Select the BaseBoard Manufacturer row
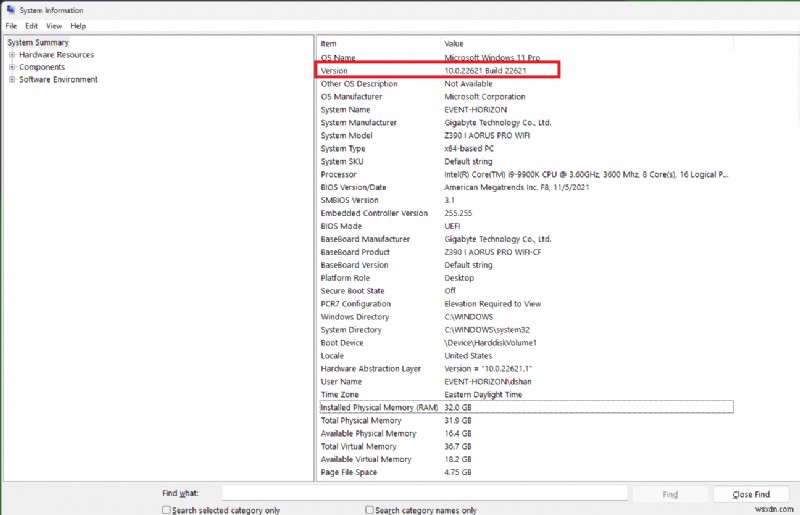The height and width of the screenshot is (515, 800). click(x=525, y=239)
